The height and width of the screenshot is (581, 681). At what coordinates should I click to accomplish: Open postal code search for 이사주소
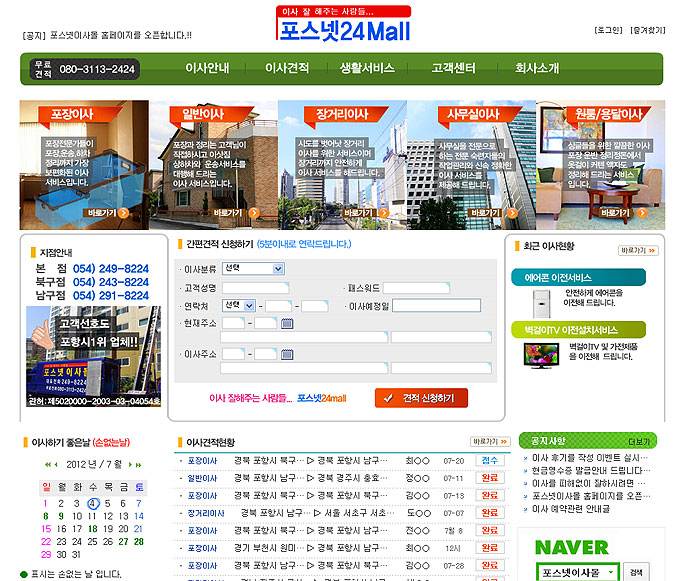287,354
